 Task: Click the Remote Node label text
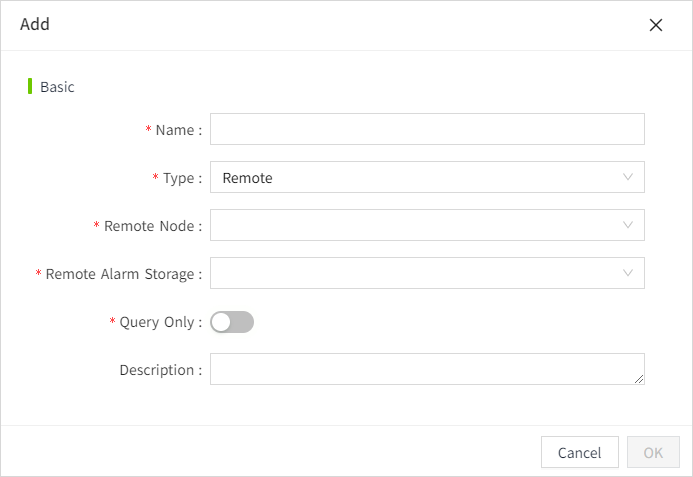151,226
